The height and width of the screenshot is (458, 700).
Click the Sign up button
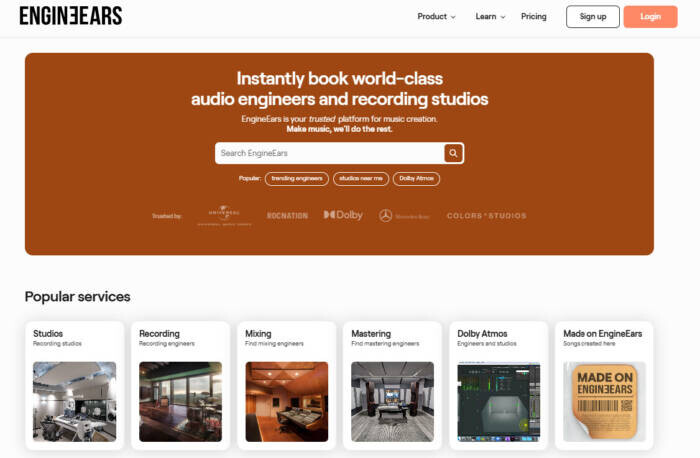592,17
